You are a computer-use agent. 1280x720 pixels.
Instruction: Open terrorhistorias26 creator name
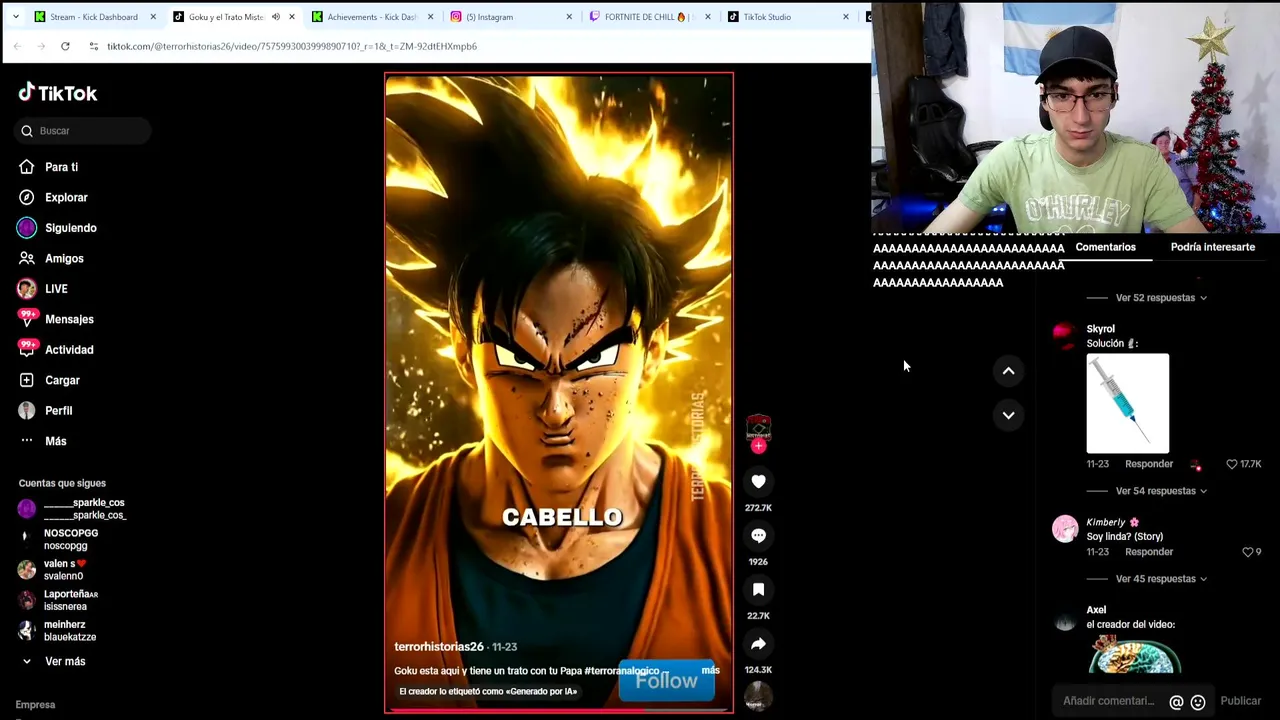pyautogui.click(x=438, y=647)
